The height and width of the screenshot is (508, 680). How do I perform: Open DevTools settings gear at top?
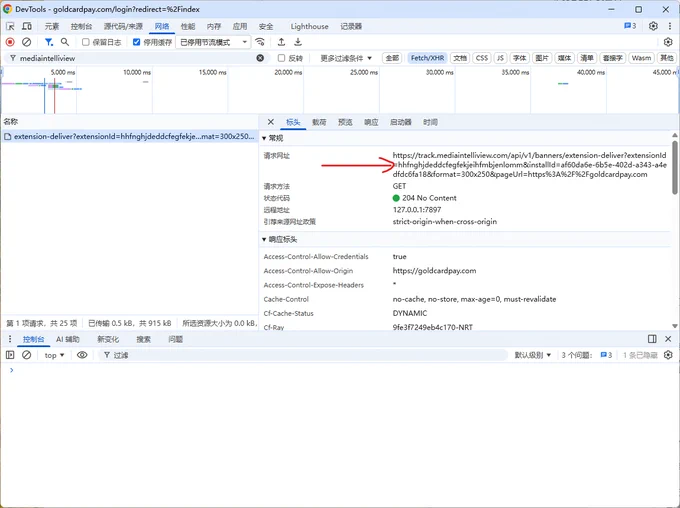[x=653, y=26]
